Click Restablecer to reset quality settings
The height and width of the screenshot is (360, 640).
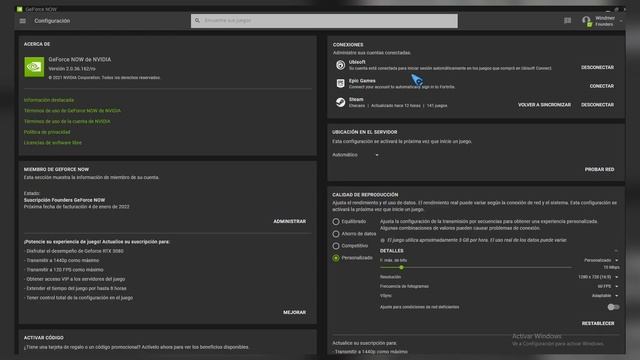[598, 323]
